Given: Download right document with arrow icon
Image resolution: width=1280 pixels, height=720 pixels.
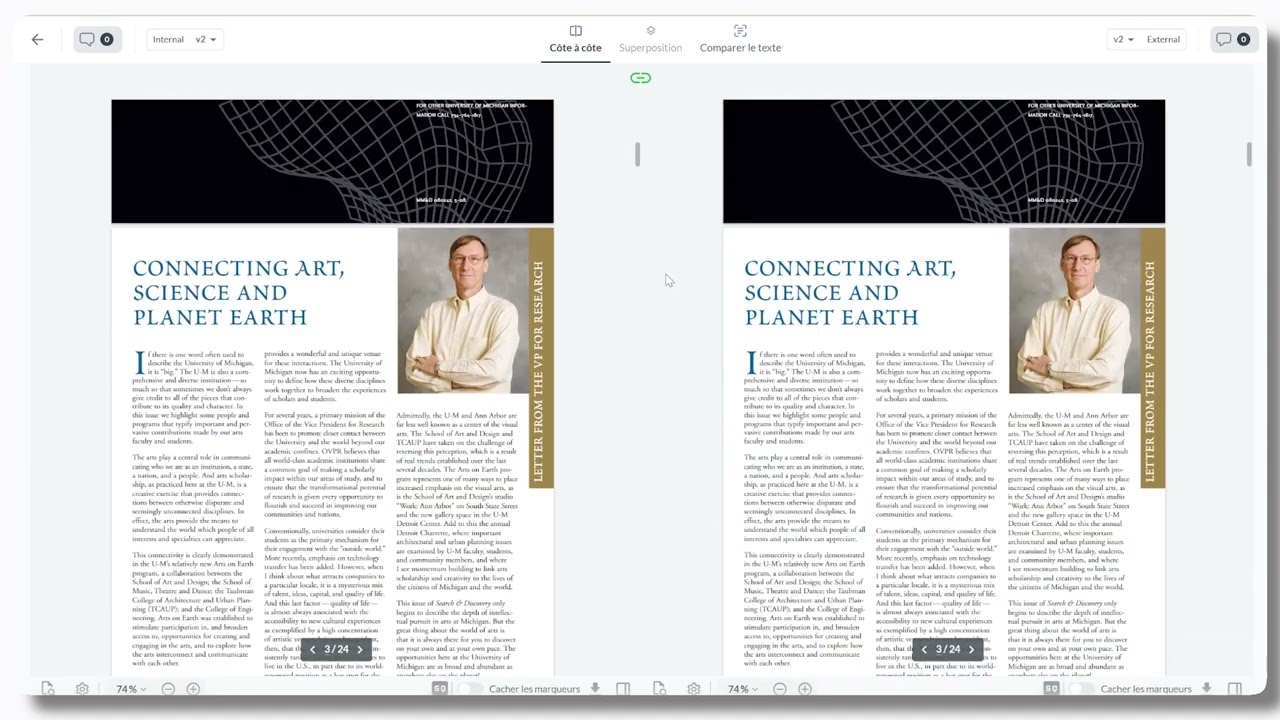Looking at the screenshot, I should [x=1207, y=688].
